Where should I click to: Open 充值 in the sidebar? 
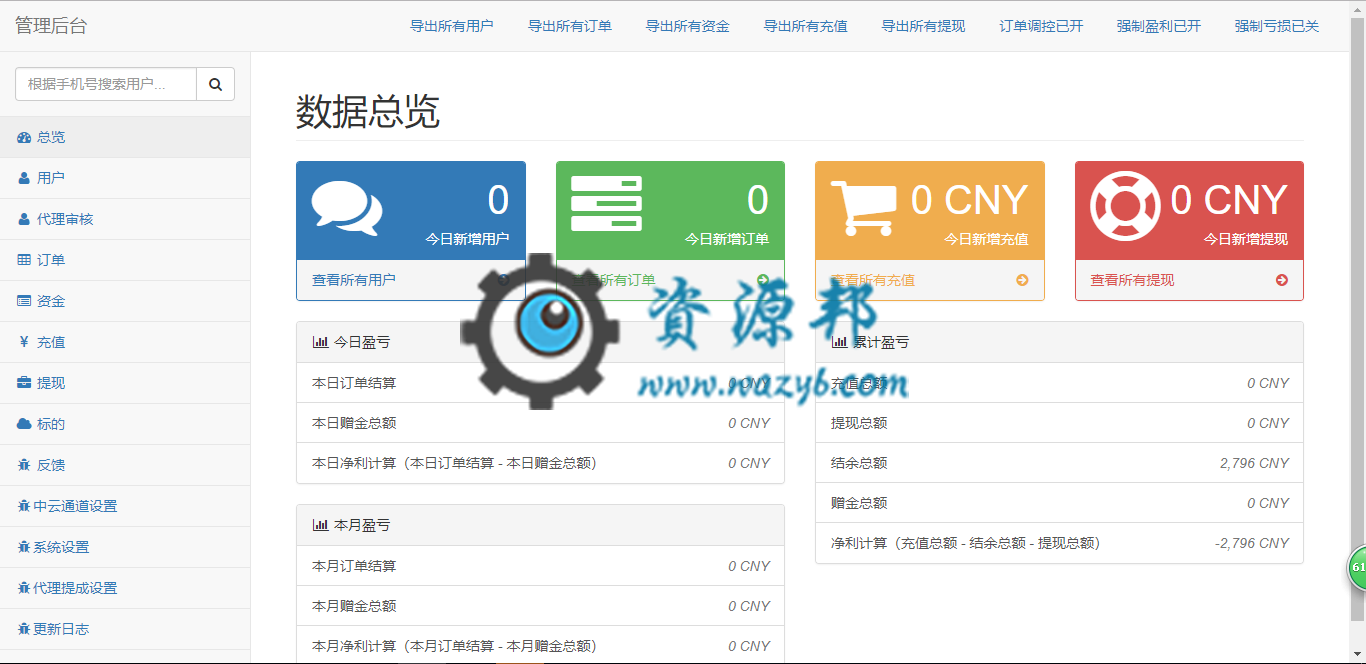[125, 342]
